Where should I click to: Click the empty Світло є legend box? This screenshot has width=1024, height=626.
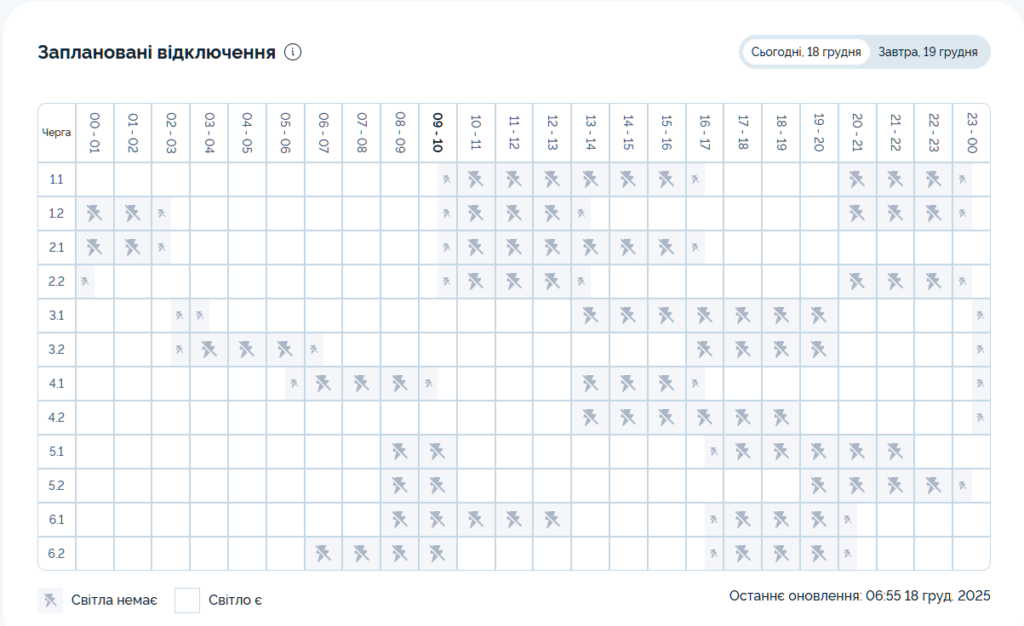188,600
